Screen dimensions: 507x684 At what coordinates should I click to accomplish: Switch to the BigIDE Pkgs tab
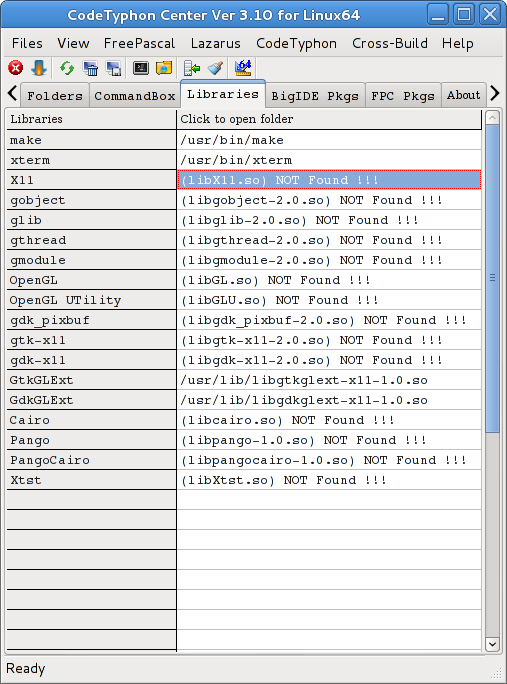pos(315,96)
